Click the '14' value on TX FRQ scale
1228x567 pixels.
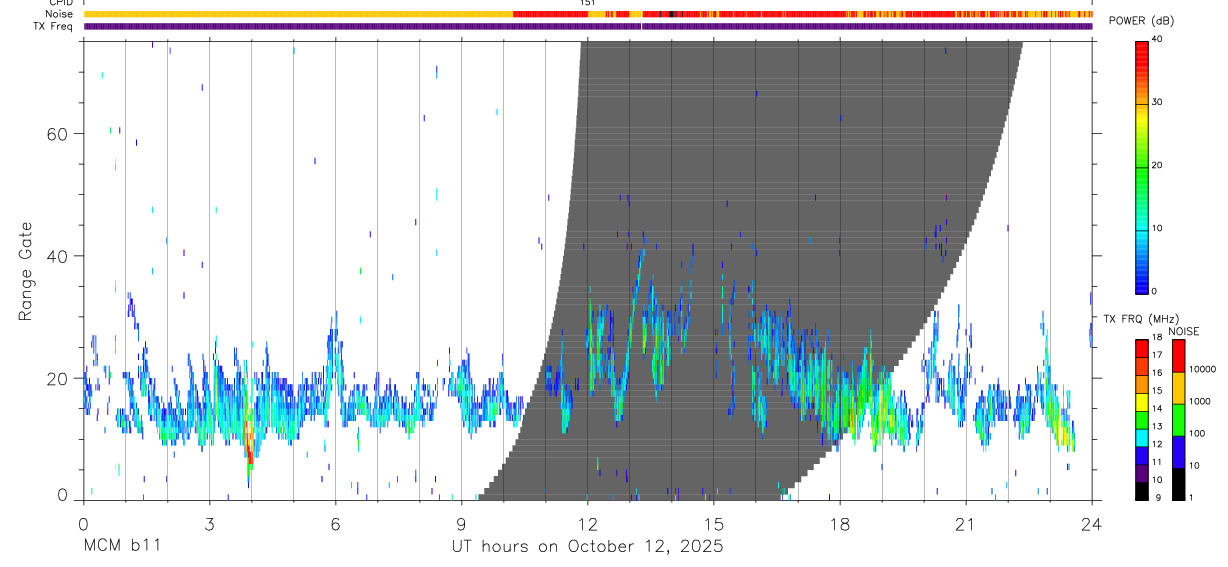pos(1156,408)
